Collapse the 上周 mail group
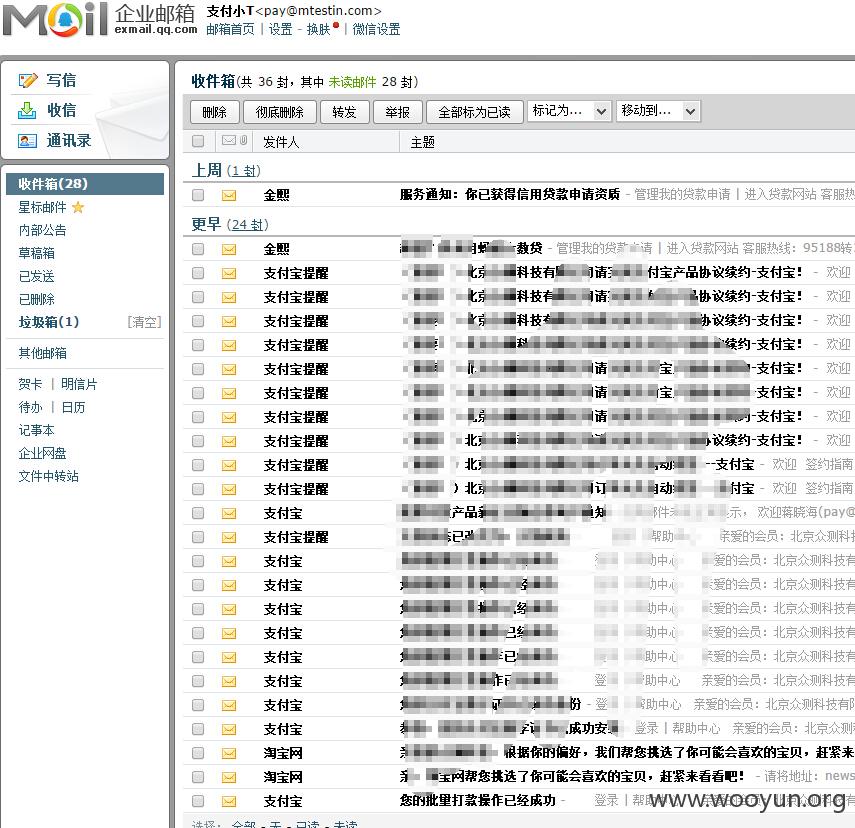Screen dimensions: 855x828 coord(207,170)
